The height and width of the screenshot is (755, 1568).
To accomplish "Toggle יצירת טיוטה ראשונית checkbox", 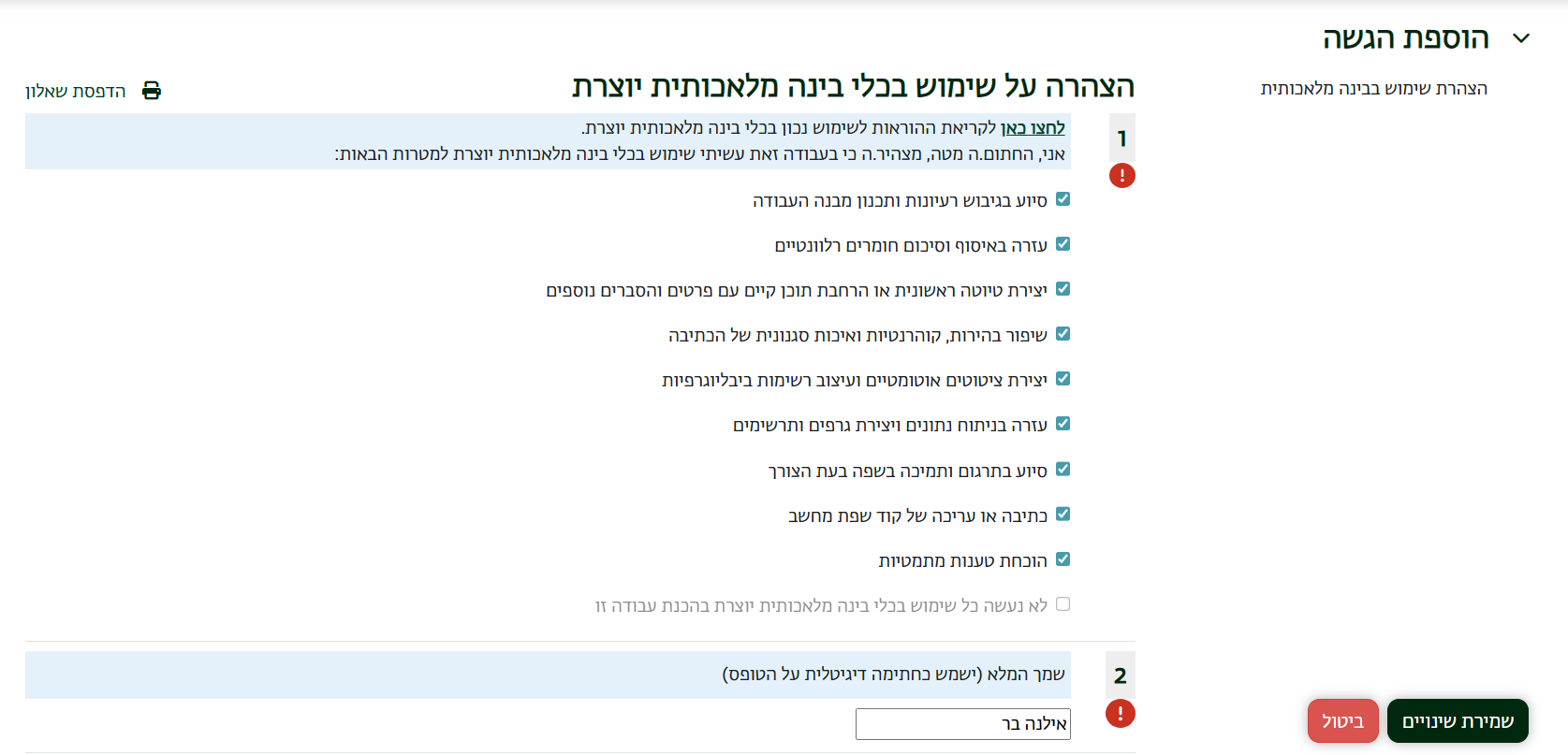I will click(1062, 289).
